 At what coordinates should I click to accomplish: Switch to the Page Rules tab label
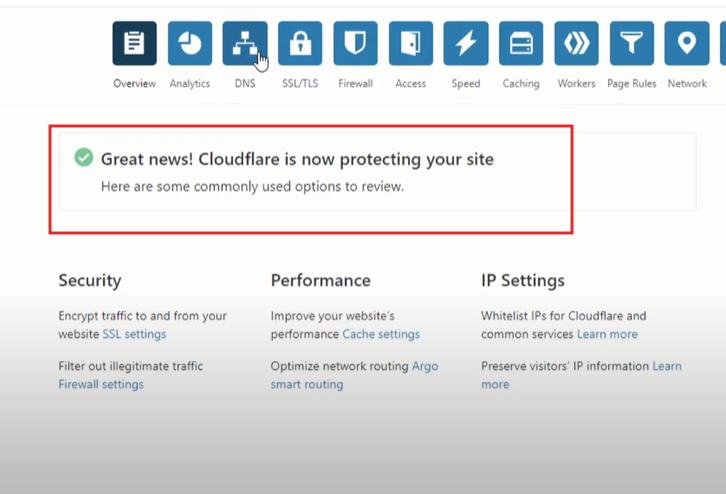pyautogui.click(x=631, y=84)
